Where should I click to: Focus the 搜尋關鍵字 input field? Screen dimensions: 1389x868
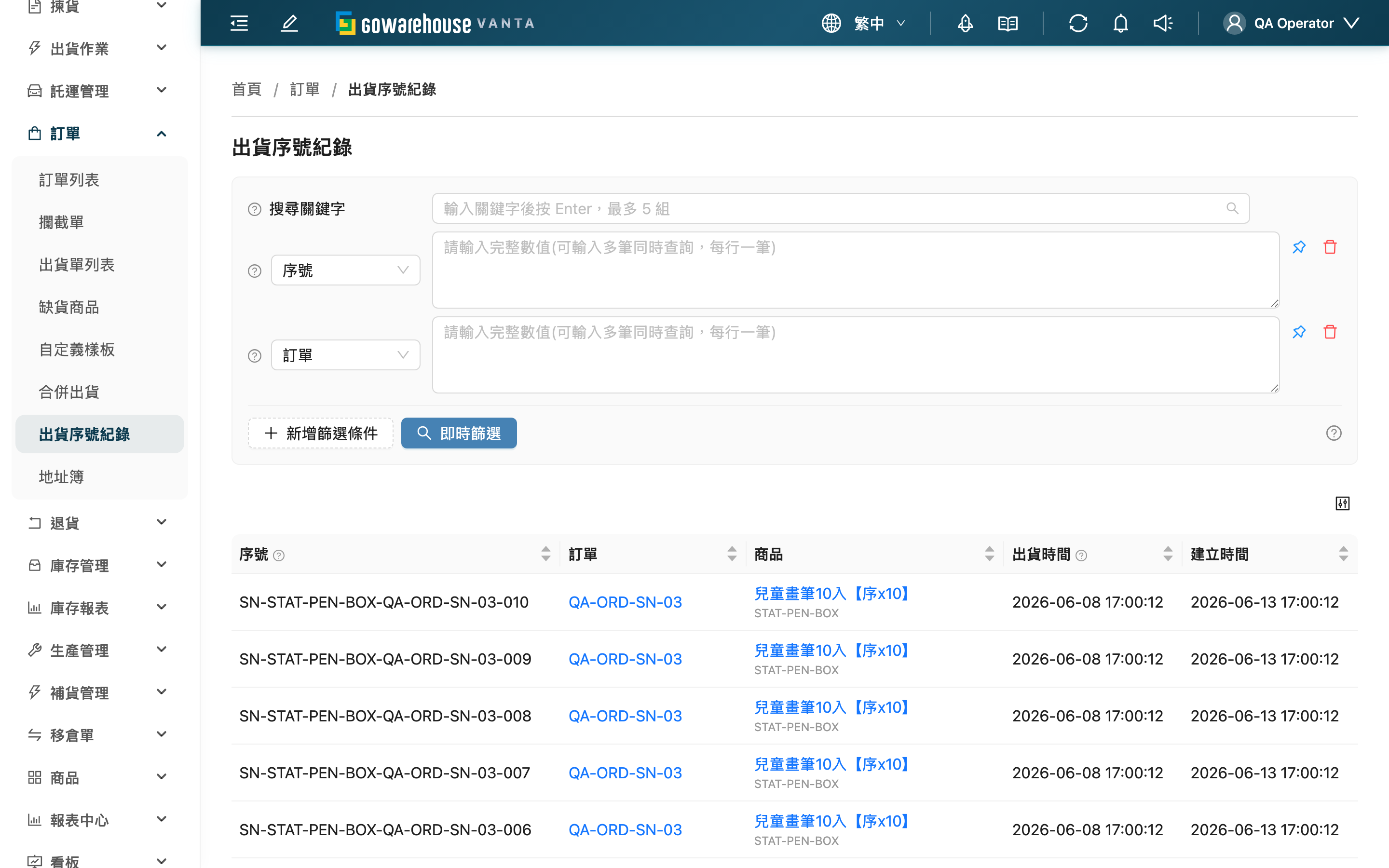pyautogui.click(x=840, y=208)
